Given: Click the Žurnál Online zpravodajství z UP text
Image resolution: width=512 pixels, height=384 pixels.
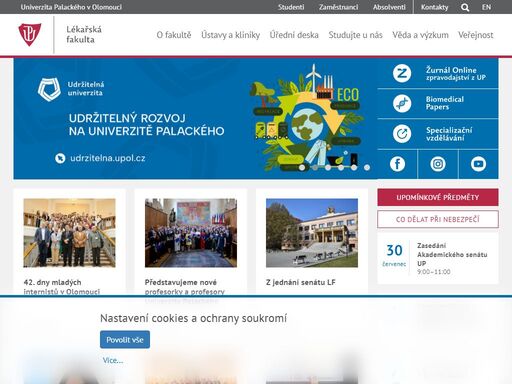Looking at the screenshot, I should pyautogui.click(x=455, y=73).
